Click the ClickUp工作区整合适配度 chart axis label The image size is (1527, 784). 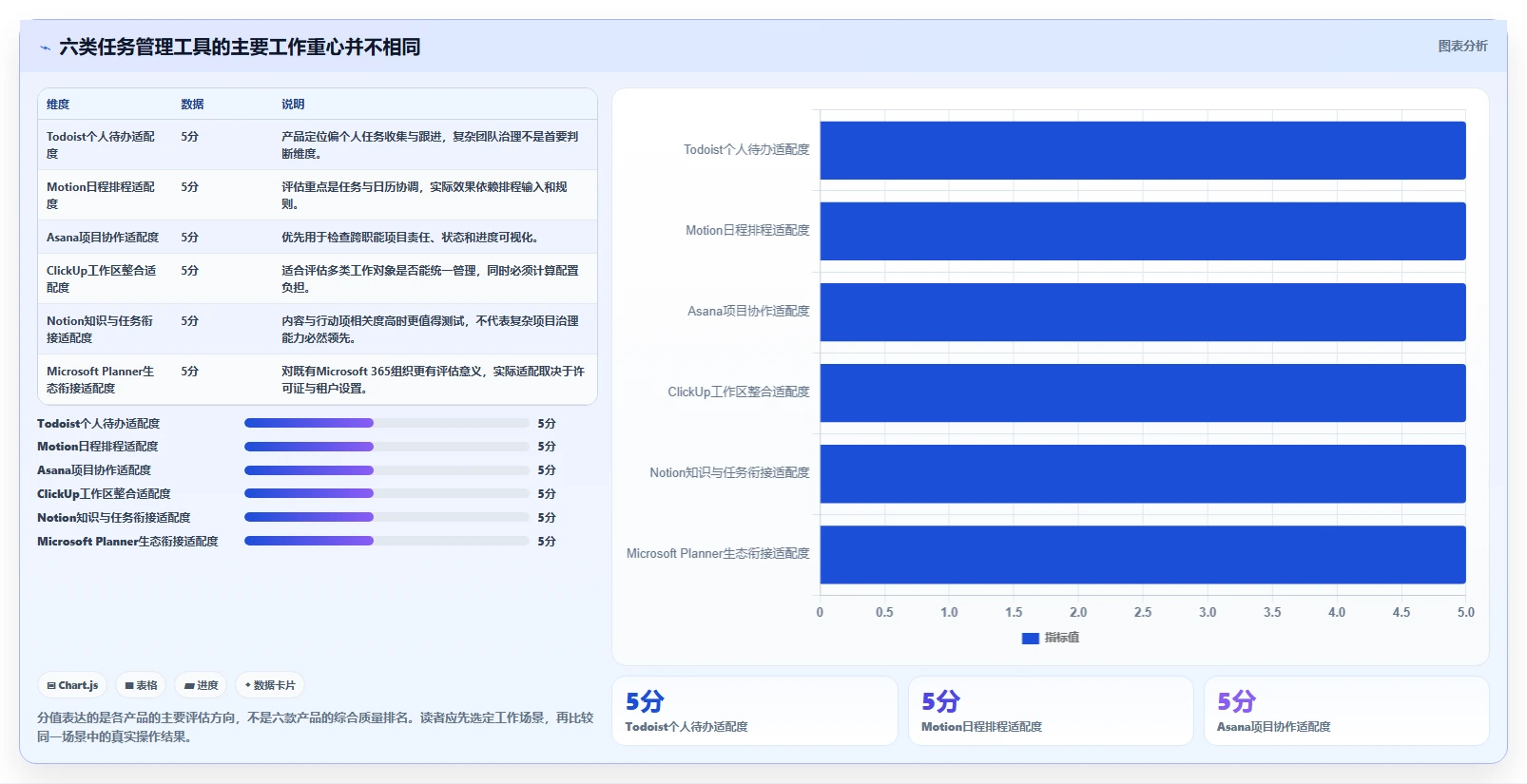tap(739, 392)
